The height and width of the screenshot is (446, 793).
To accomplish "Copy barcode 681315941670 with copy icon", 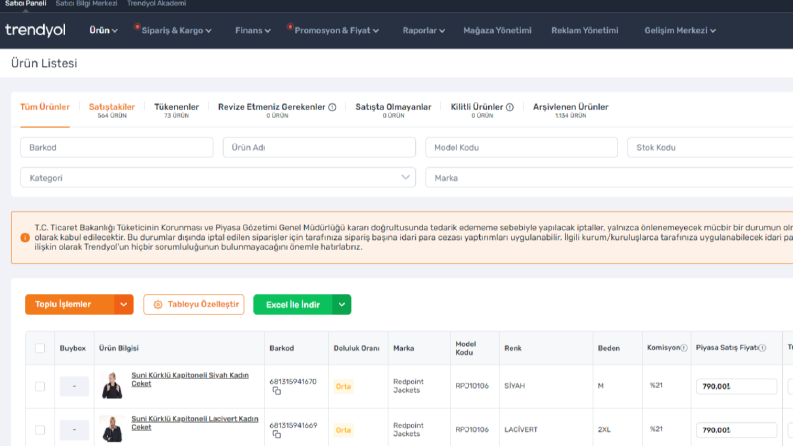I will click(277, 391).
